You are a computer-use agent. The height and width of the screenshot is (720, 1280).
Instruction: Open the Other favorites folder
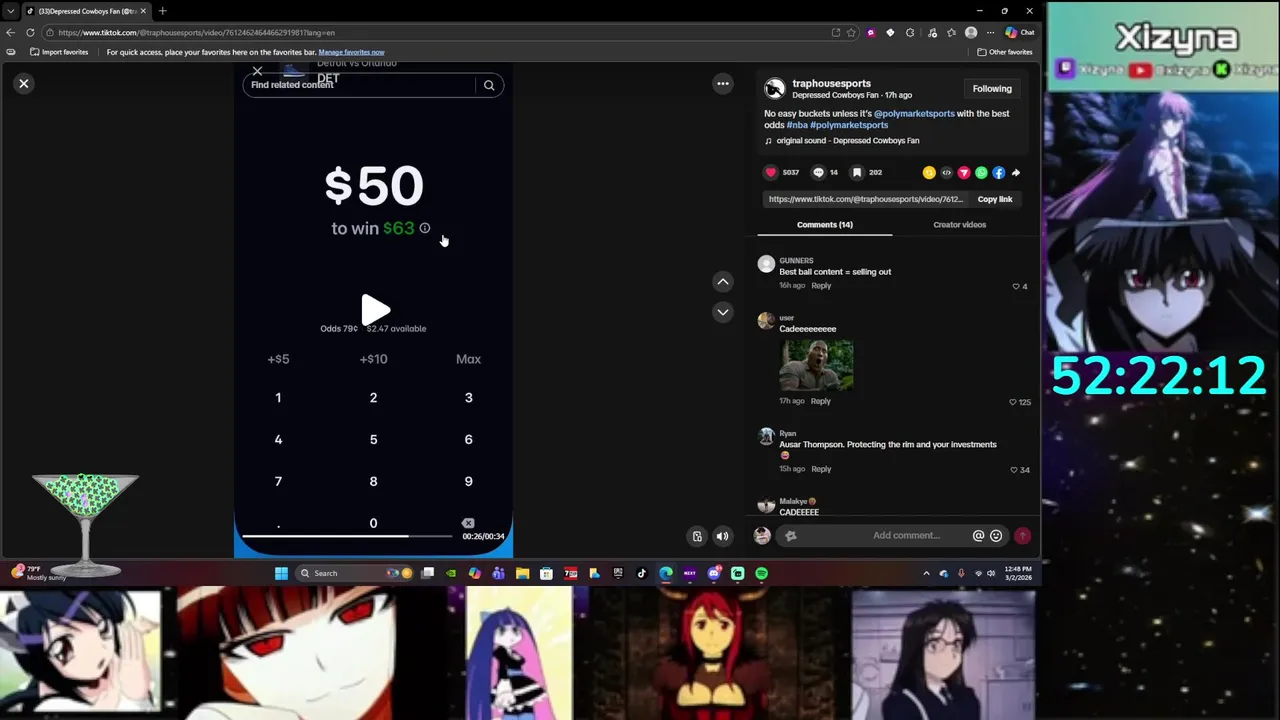coord(1005,52)
